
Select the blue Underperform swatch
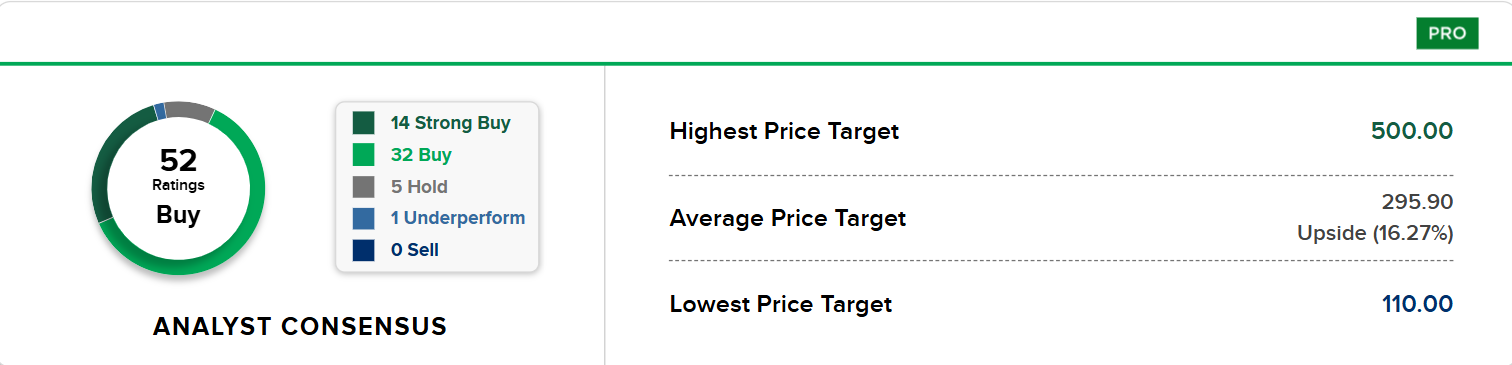pos(363,218)
